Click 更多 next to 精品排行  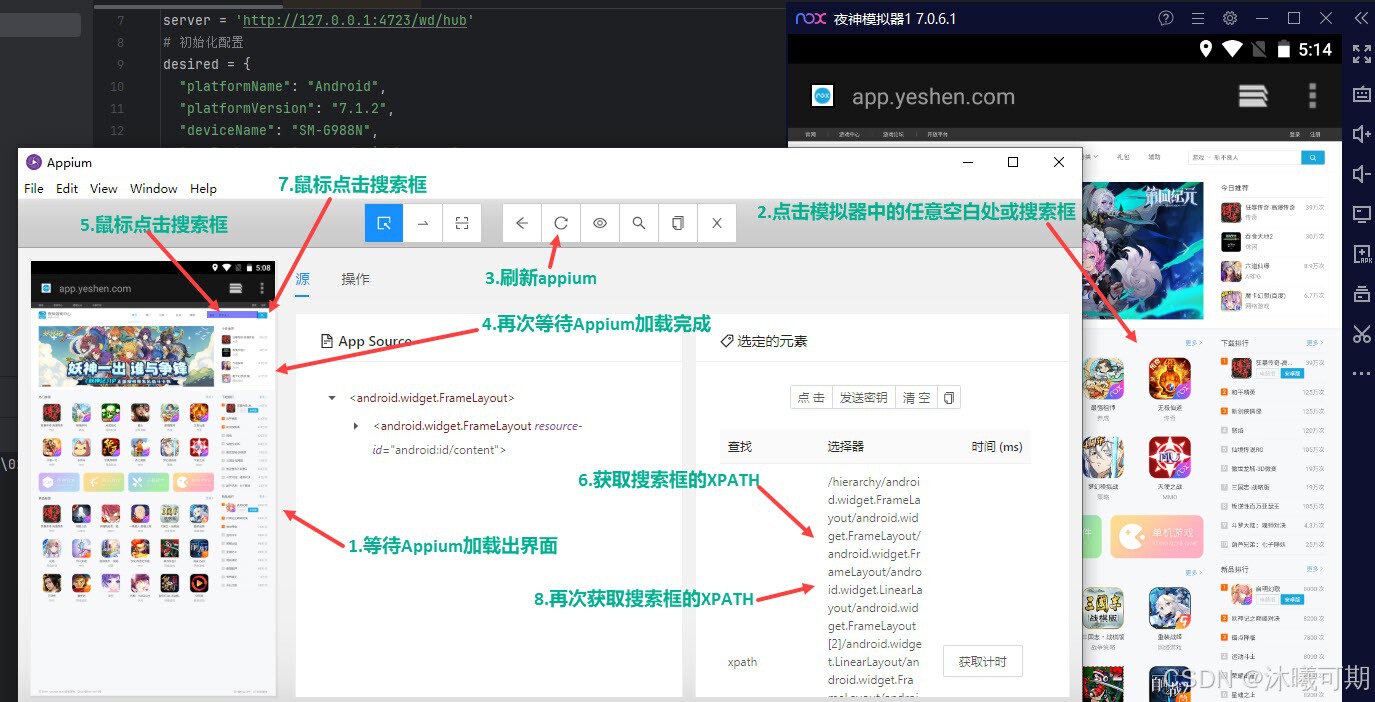click(1313, 569)
